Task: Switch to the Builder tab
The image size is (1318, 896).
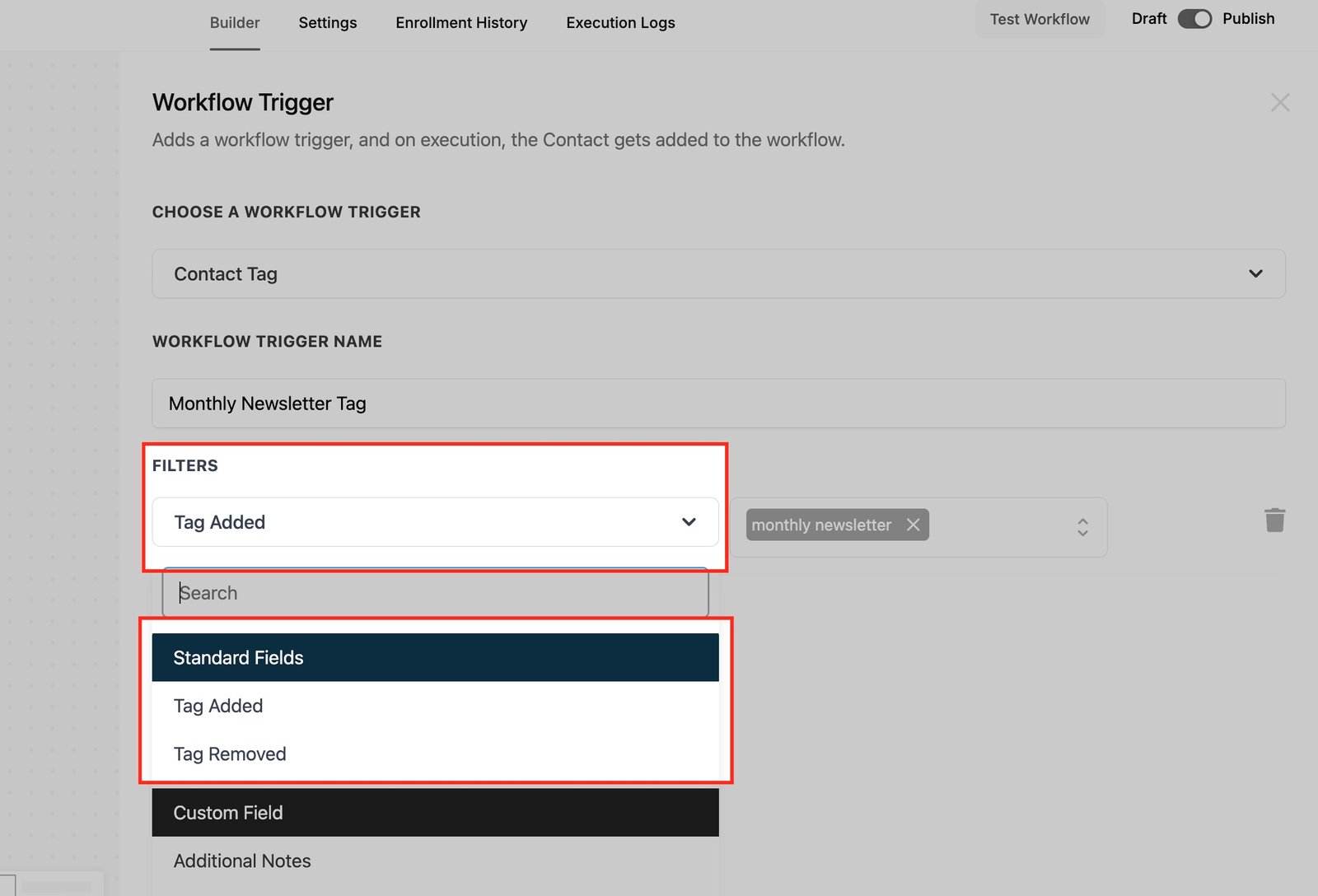Action: [235, 23]
